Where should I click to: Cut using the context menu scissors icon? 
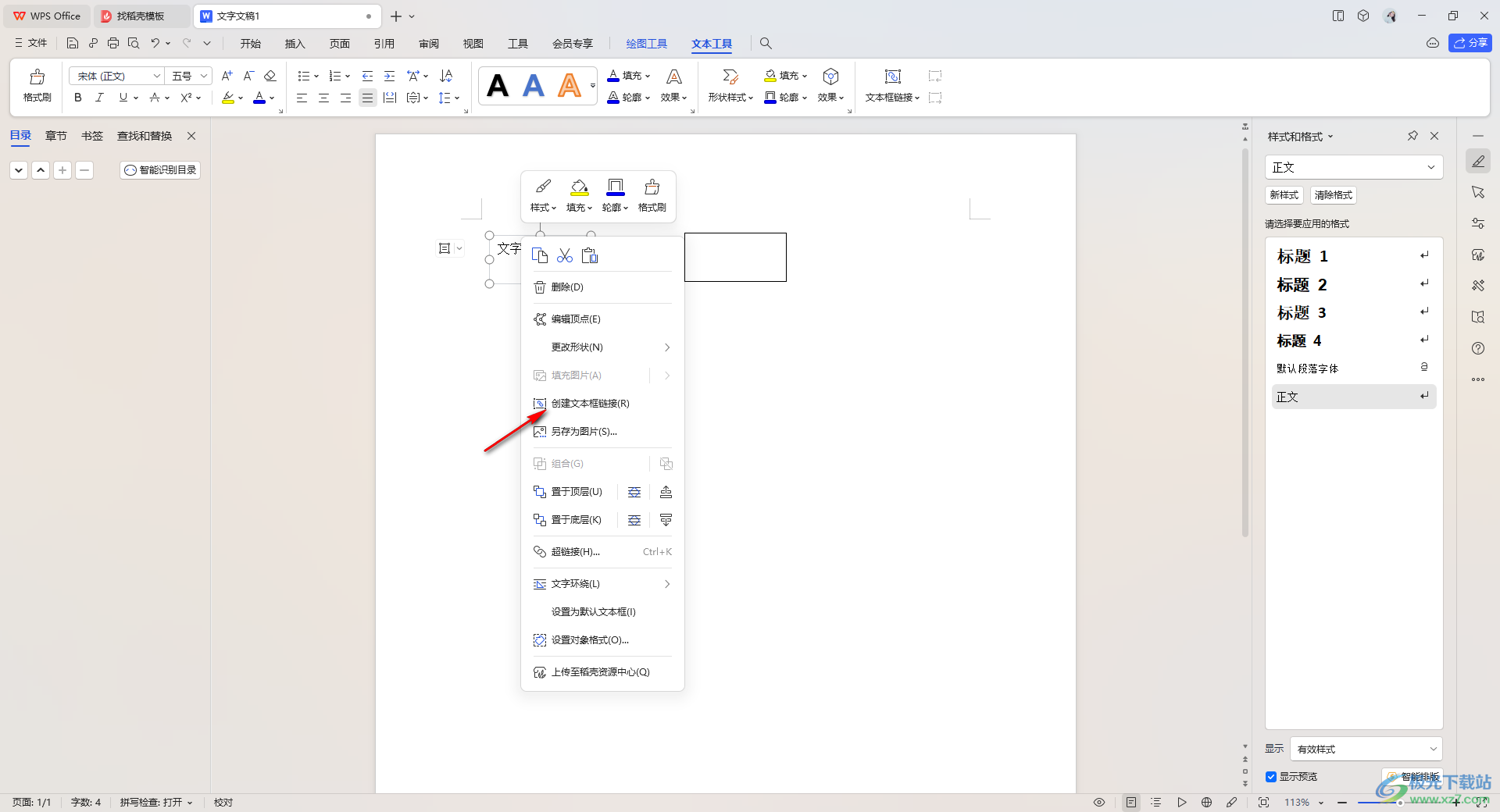point(565,255)
